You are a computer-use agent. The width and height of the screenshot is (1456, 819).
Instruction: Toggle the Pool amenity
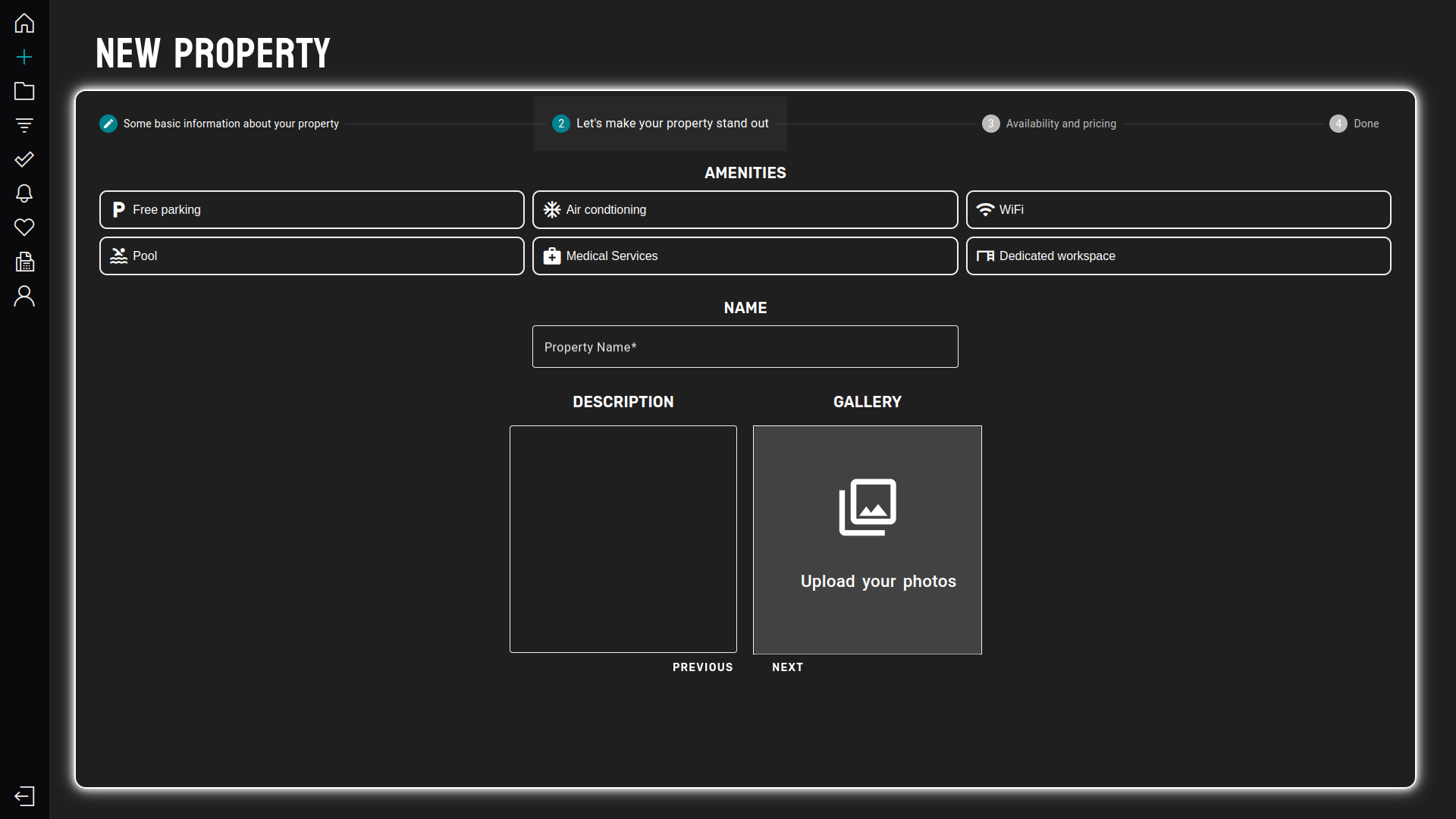coord(312,256)
